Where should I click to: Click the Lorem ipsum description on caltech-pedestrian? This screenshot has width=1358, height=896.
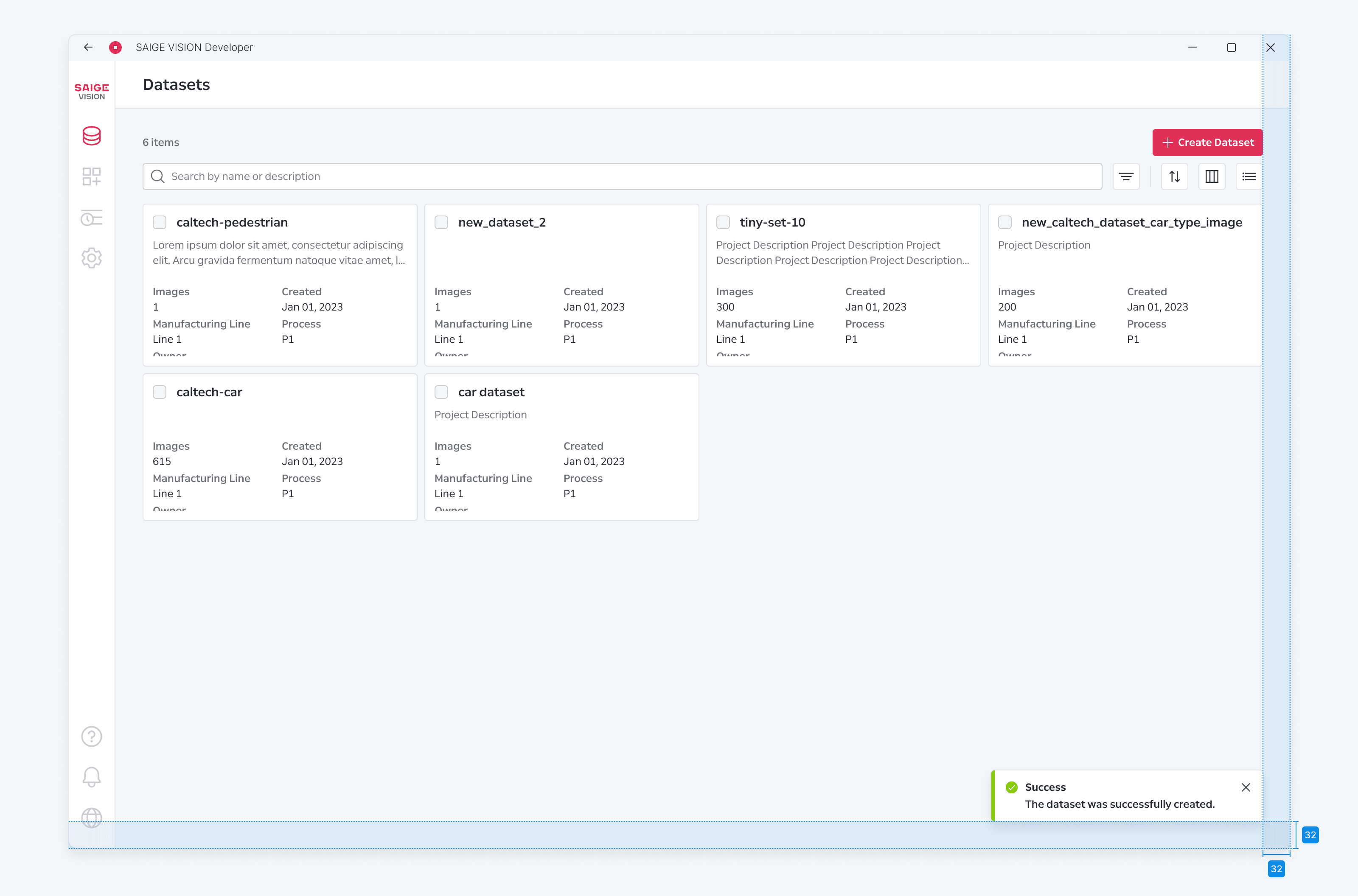point(279,252)
